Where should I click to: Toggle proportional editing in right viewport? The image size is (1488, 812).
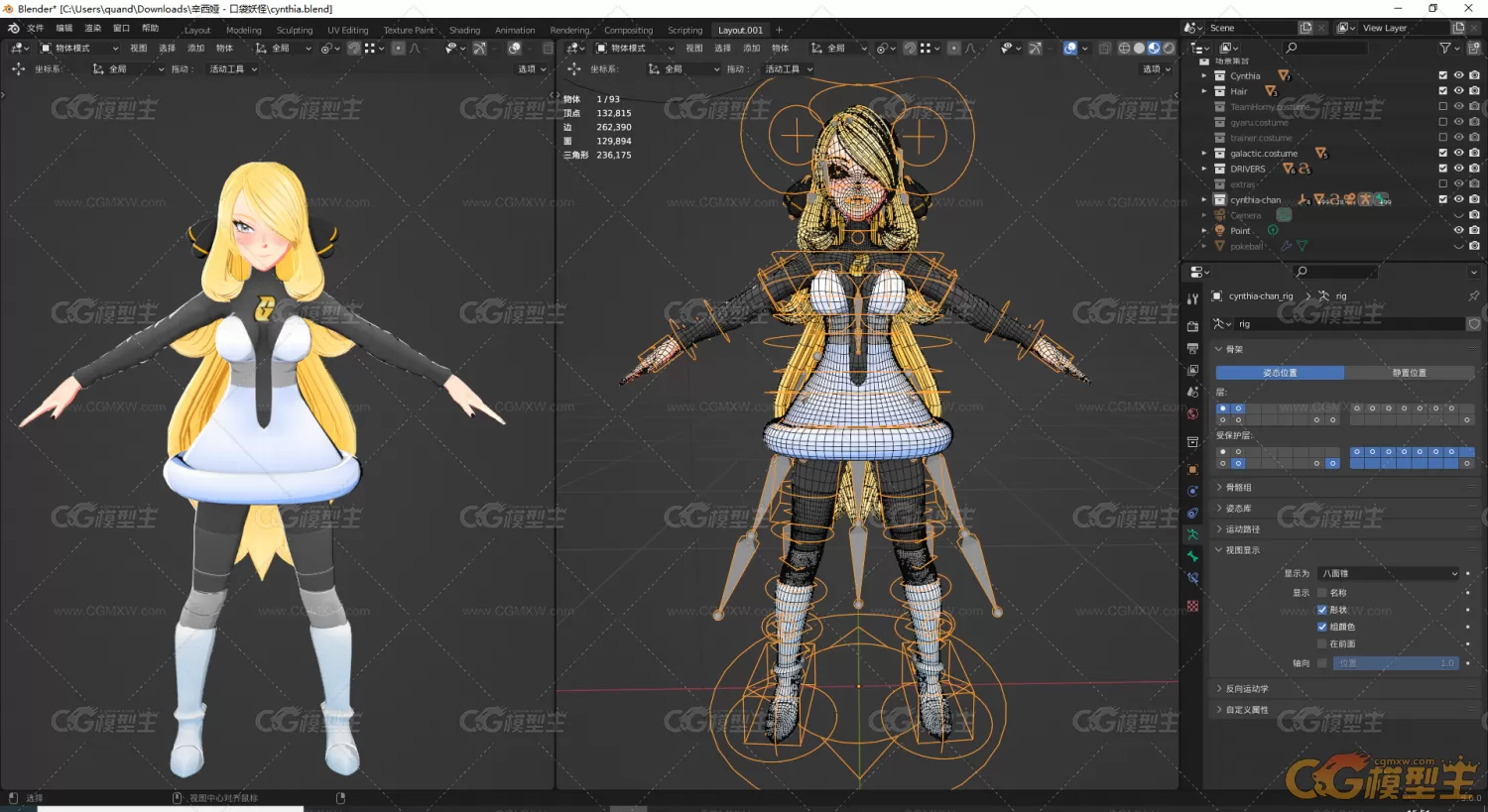[954, 48]
